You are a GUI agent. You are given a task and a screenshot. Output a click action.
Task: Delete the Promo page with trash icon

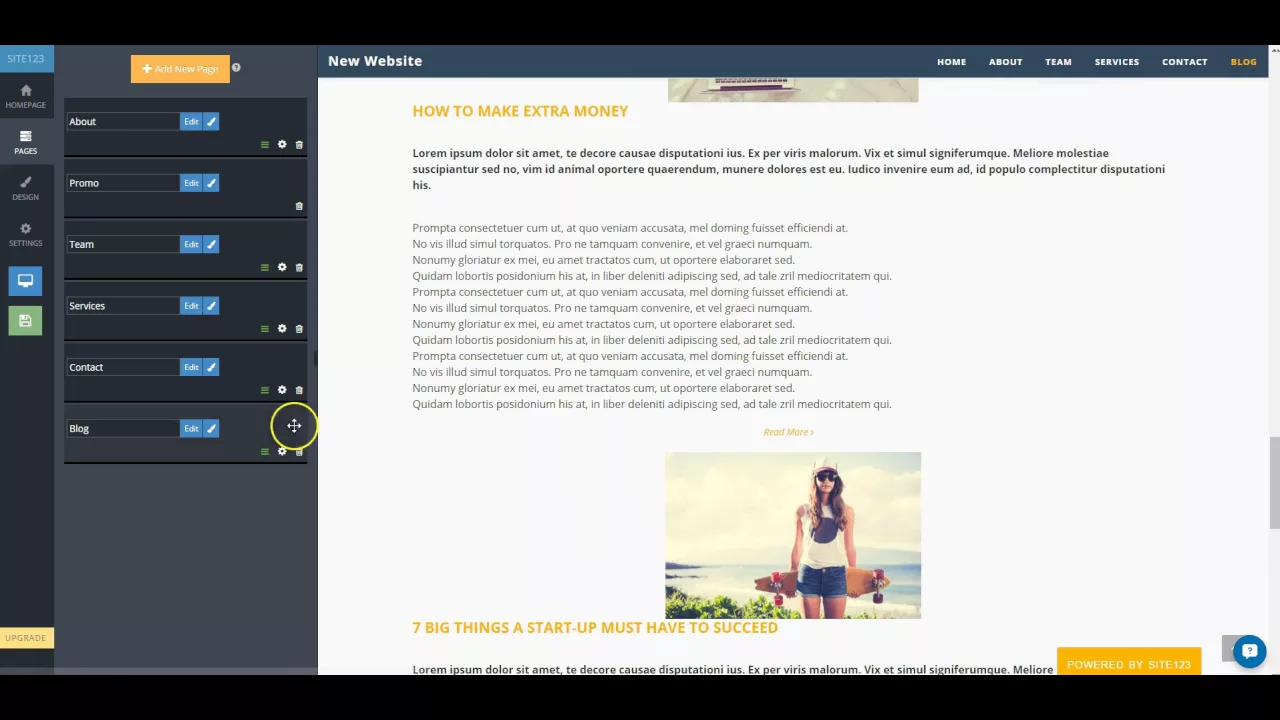299,206
